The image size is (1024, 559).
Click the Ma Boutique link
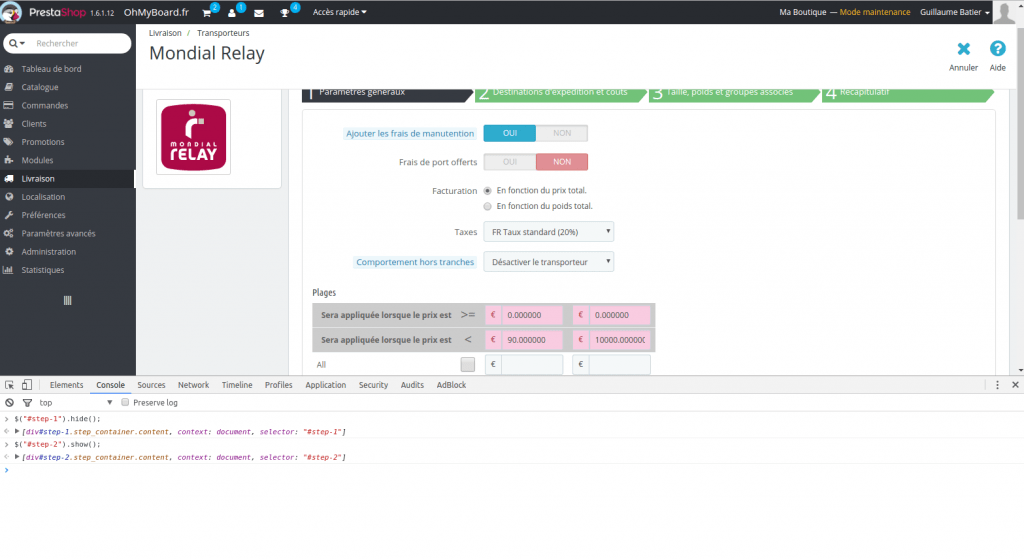(803, 12)
